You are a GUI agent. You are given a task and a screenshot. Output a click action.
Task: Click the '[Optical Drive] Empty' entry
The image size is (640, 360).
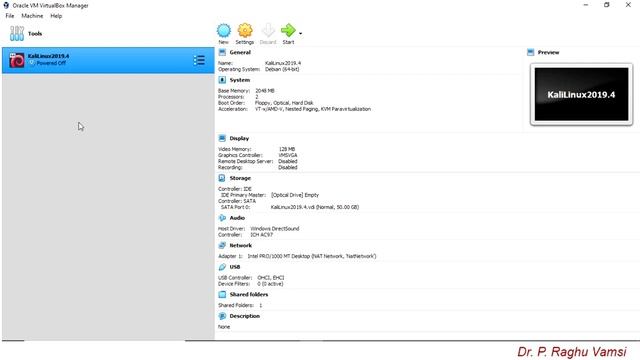coord(295,195)
